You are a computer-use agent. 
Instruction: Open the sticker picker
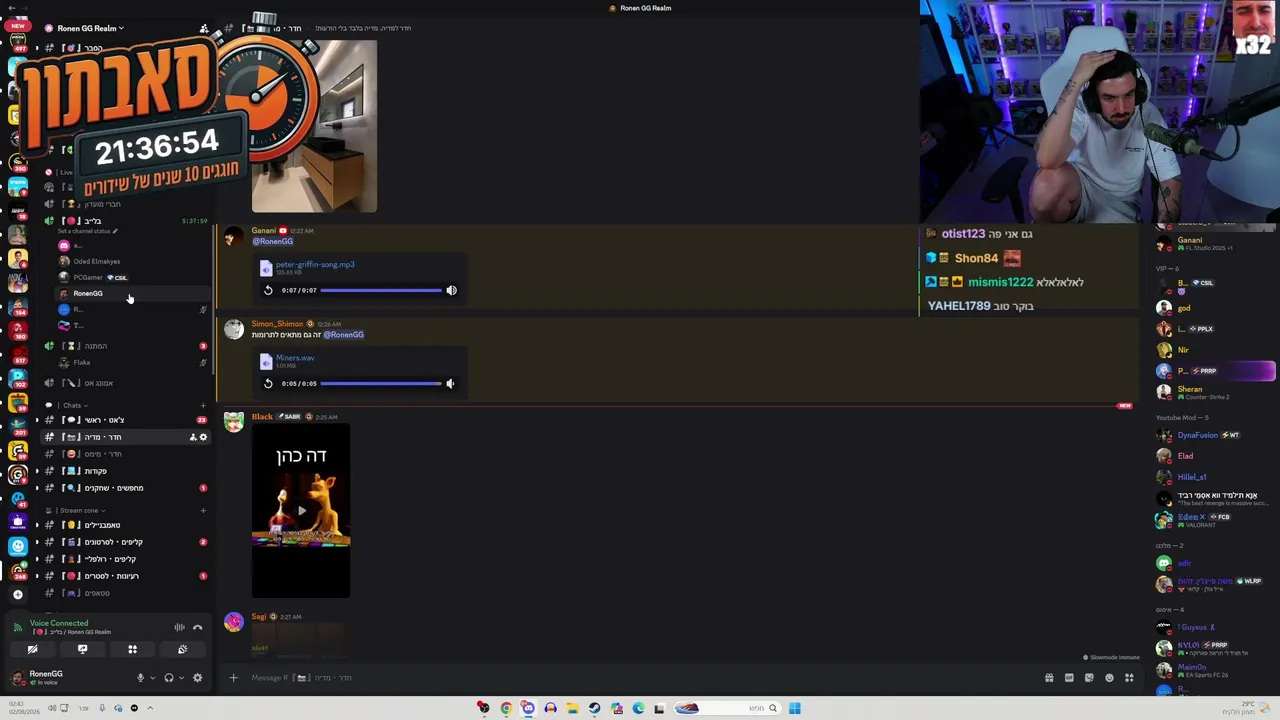1089,678
